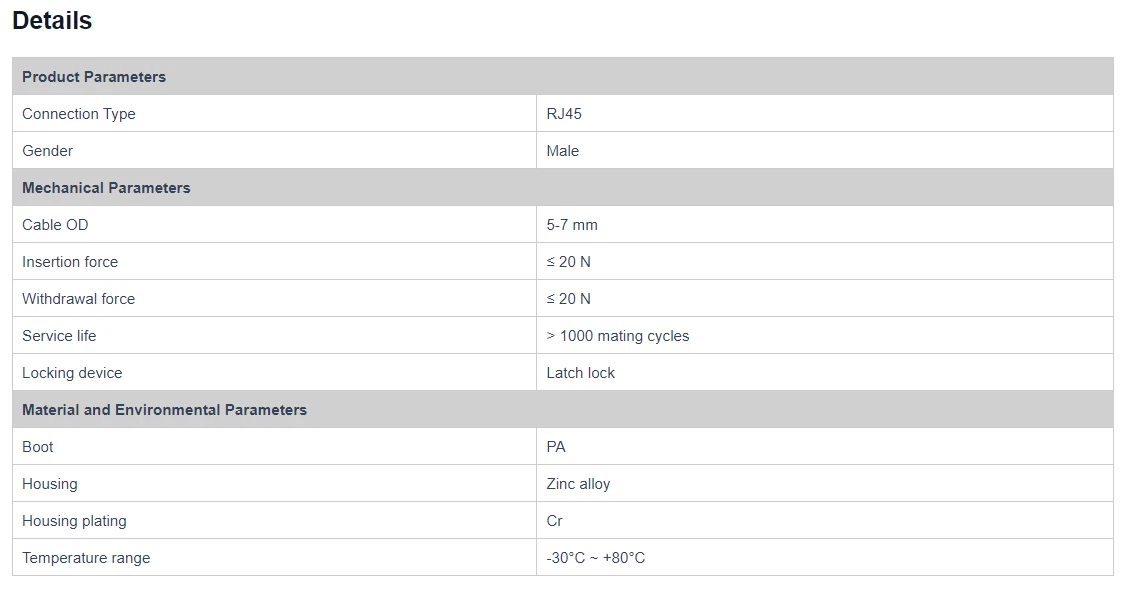Click the Insertion force label
Image resolution: width=1126 pixels, height=592 pixels.
pyautogui.click(x=70, y=262)
